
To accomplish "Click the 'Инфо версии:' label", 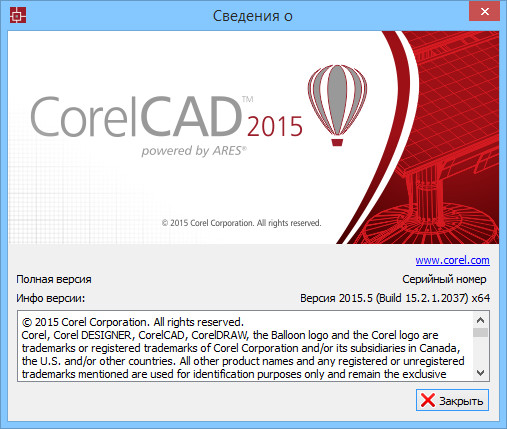I will 51,298.
